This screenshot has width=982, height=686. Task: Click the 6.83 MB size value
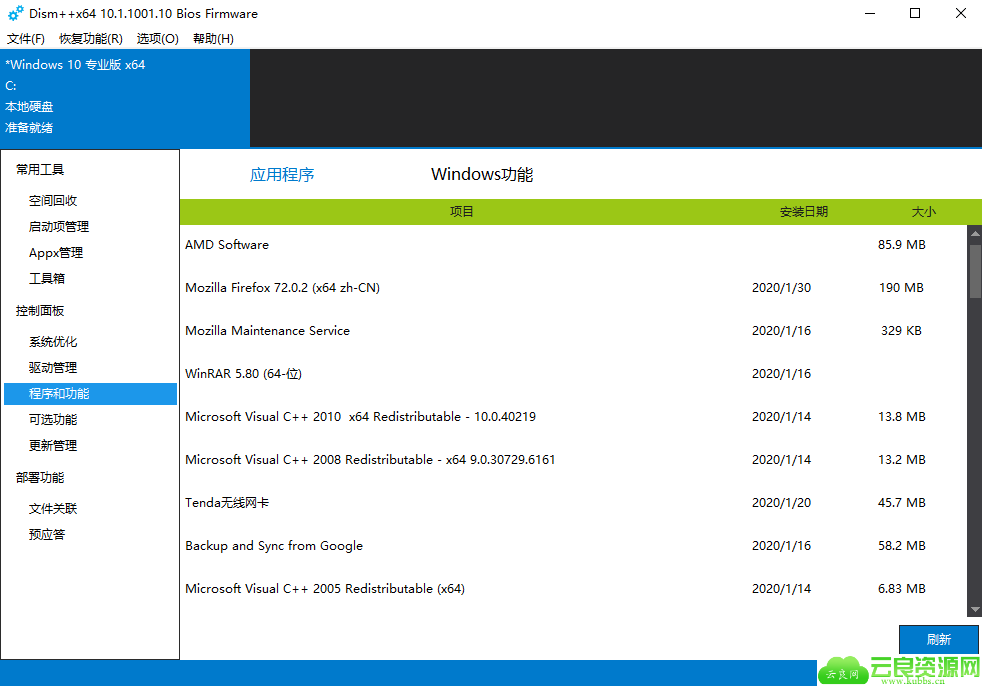[x=901, y=589]
